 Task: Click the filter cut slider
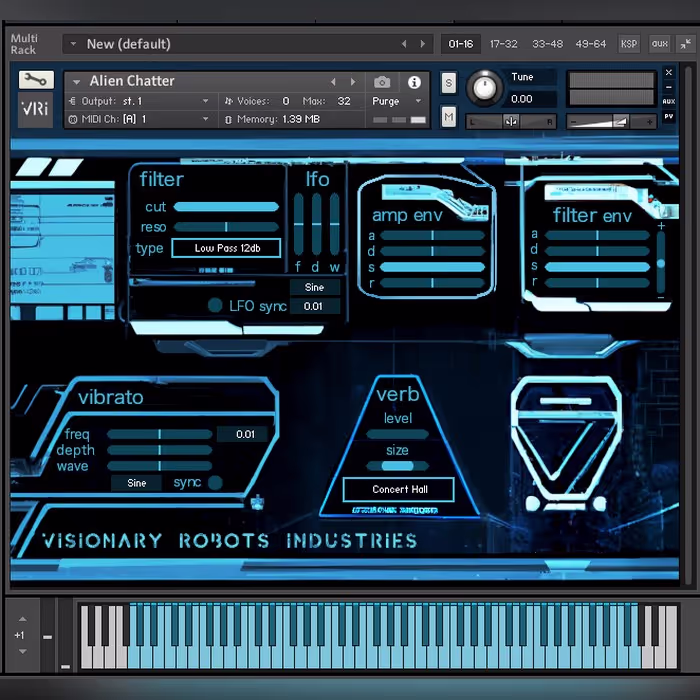[226, 207]
